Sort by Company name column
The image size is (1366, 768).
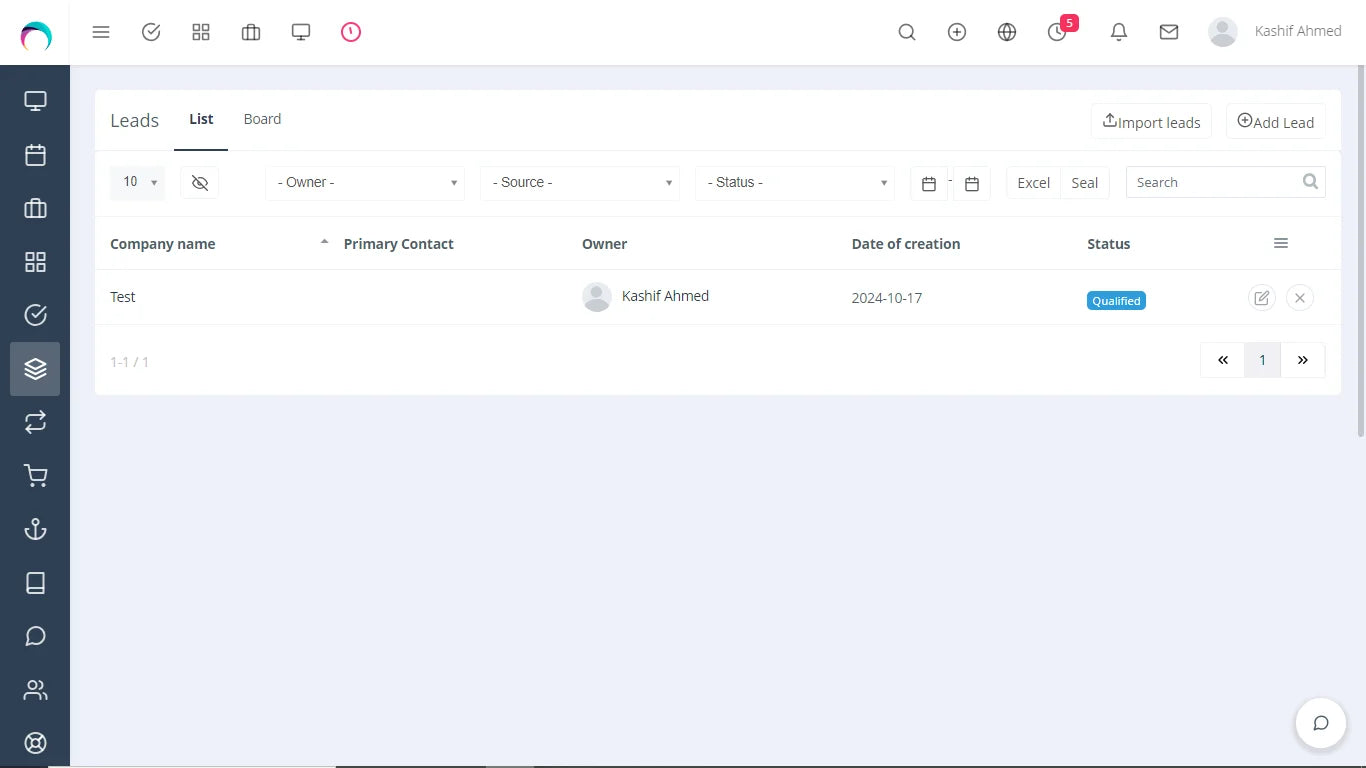(x=163, y=244)
